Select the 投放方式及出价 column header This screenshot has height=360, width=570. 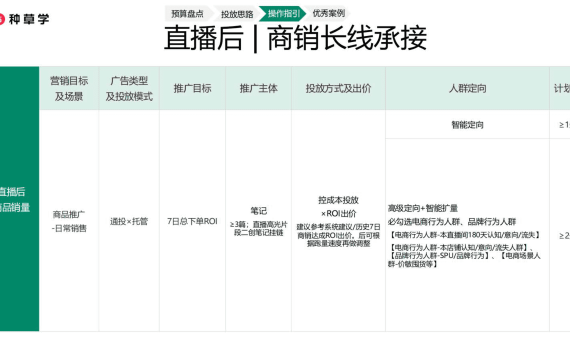338,88
